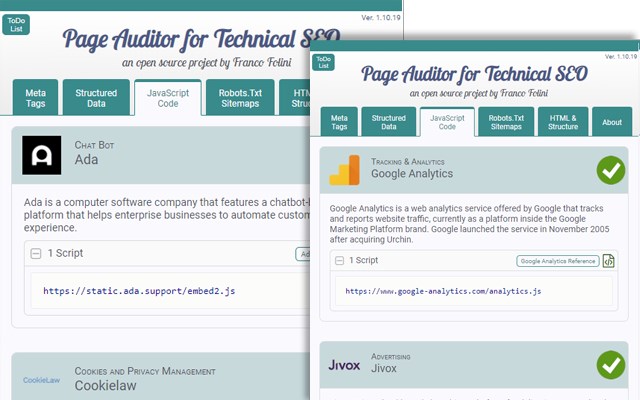Collapse the Google Analytics 1 Script section
Viewport: 640px width, 400px height.
pyautogui.click(x=339, y=260)
